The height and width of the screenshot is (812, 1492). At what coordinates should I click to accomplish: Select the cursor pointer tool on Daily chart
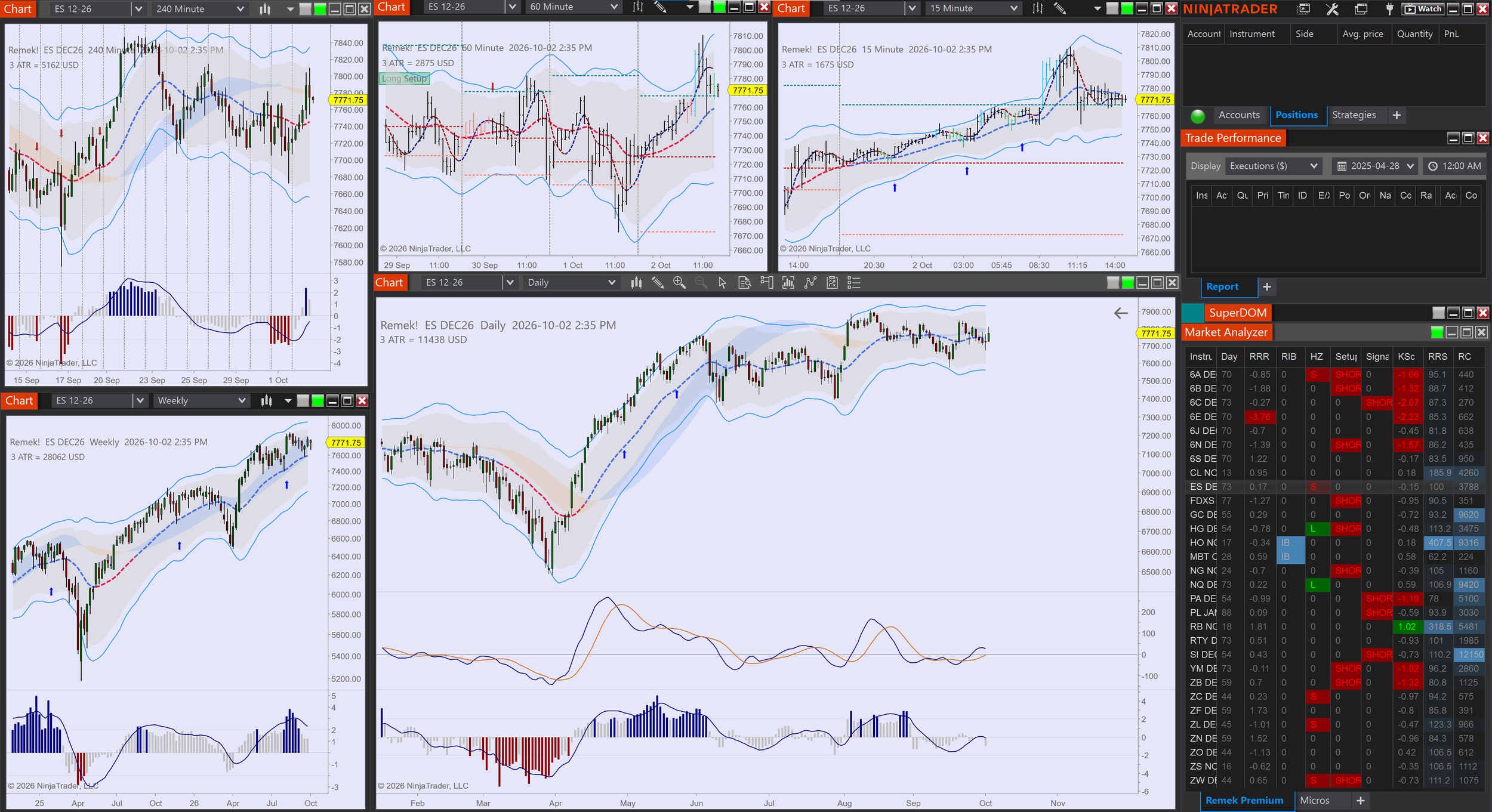tap(722, 283)
